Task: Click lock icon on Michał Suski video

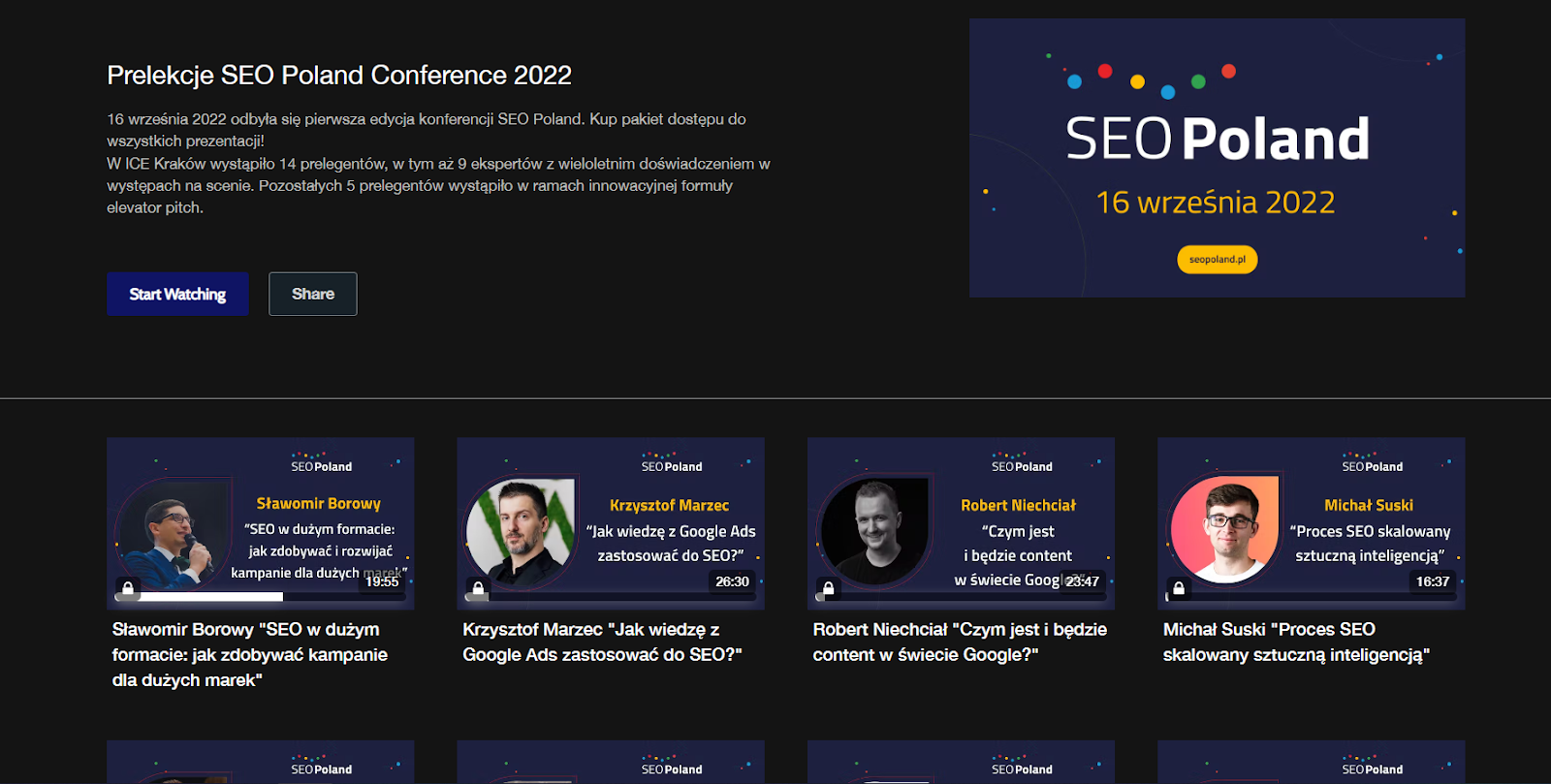Action: [1179, 587]
